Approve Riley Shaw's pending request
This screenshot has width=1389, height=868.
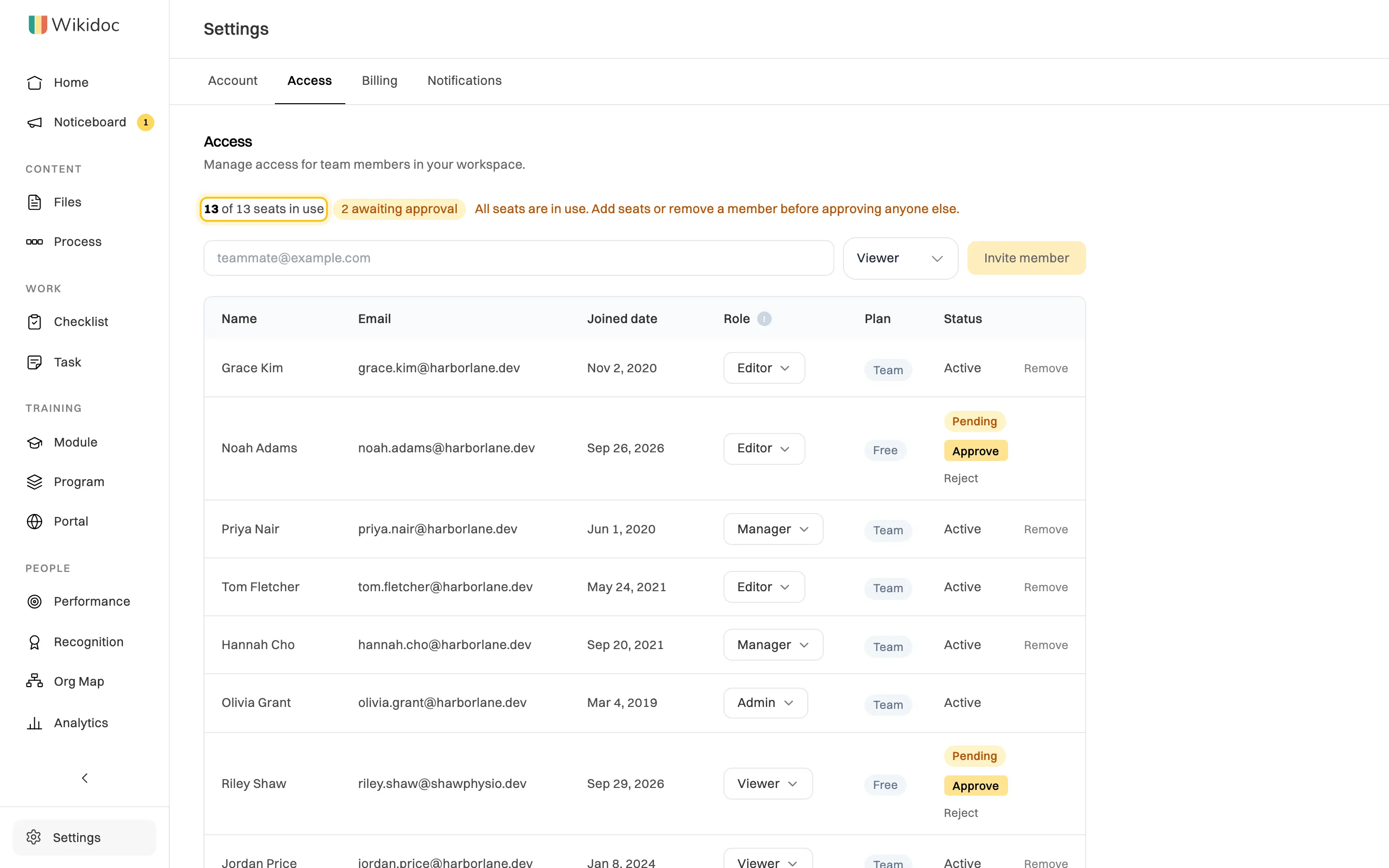pos(975,786)
